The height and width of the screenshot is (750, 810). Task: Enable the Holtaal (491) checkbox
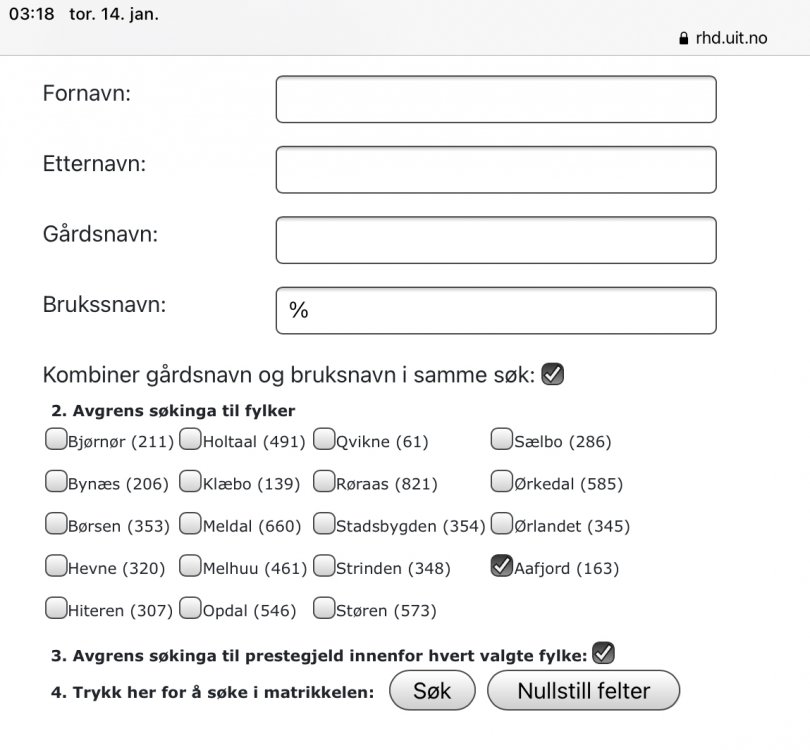[190, 439]
